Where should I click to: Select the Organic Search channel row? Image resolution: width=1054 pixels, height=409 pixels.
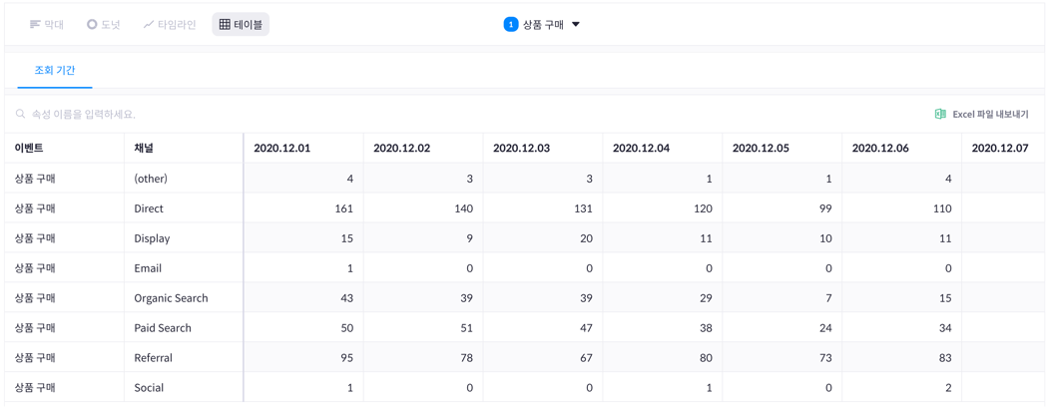point(171,298)
